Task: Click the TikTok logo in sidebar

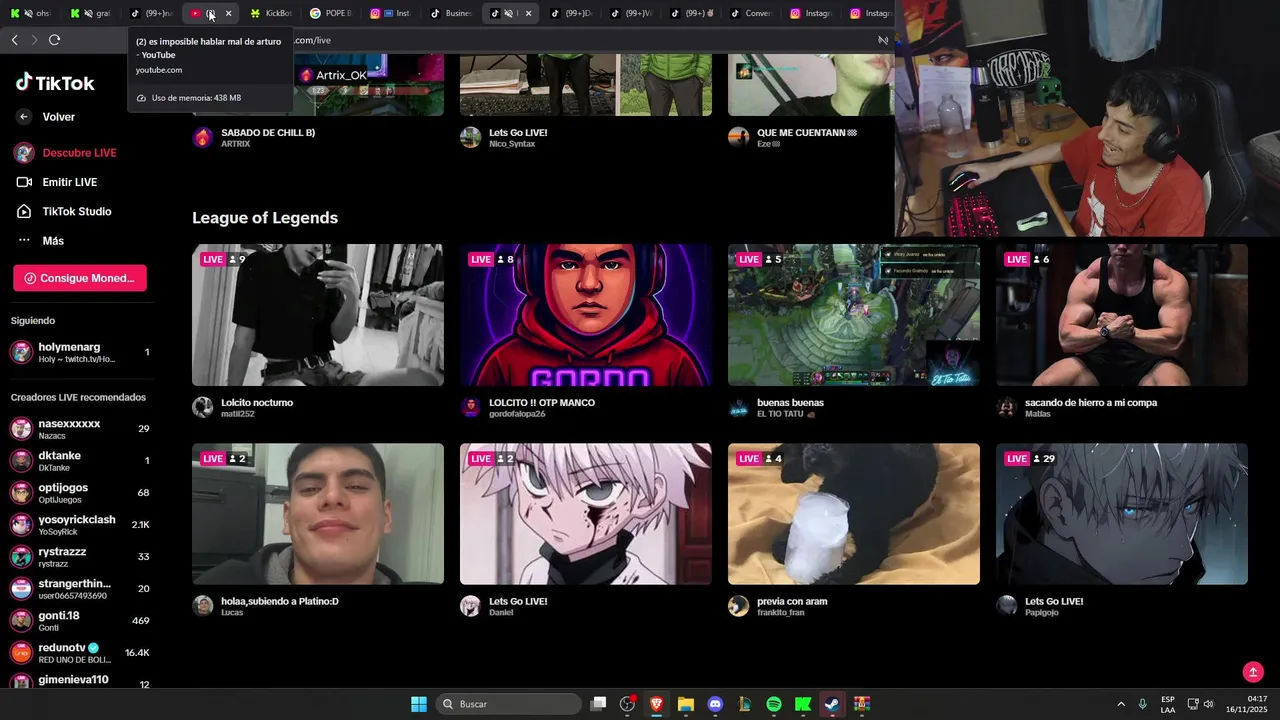Action: [x=55, y=83]
